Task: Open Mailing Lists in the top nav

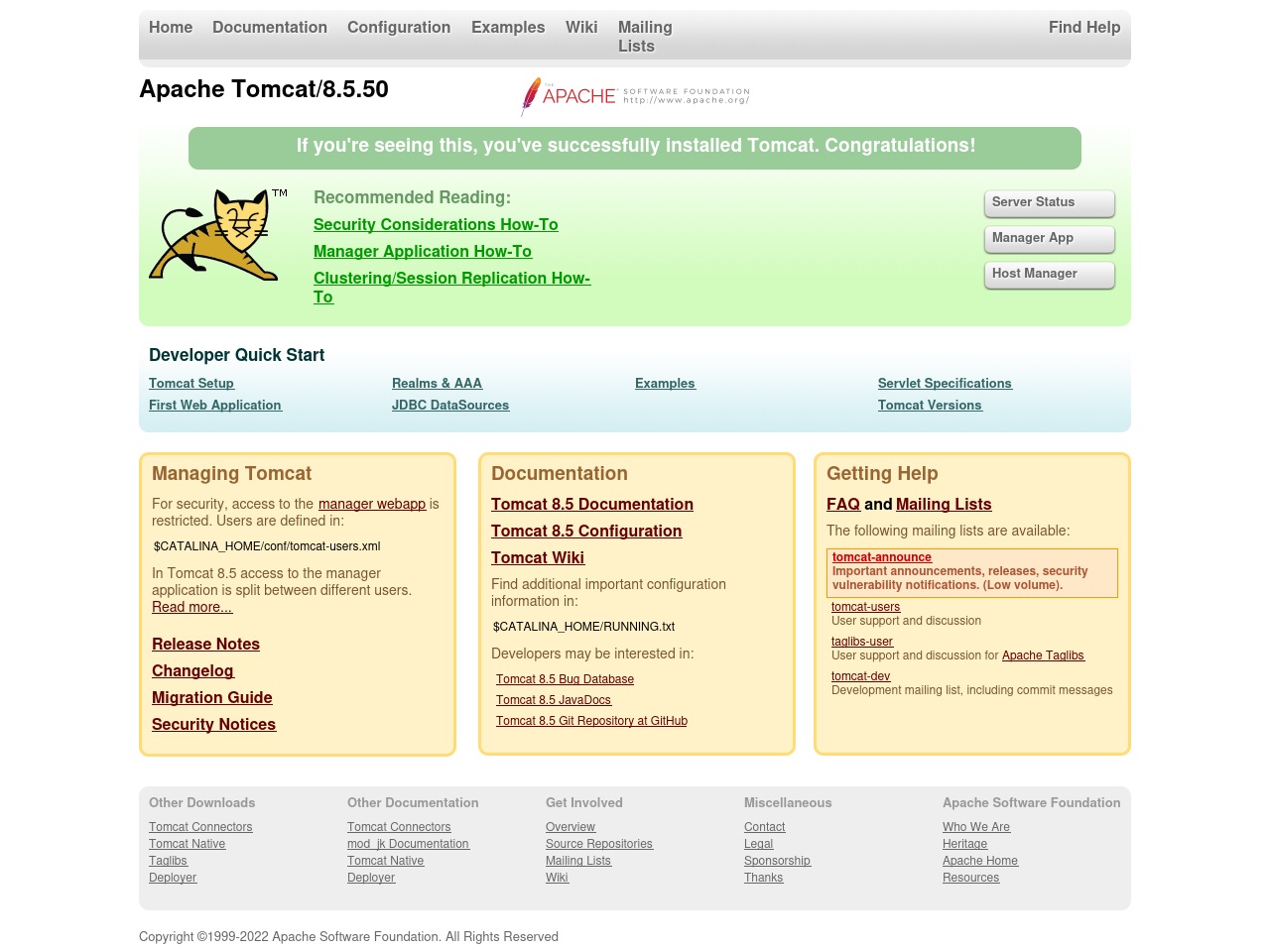Action: coord(645,37)
